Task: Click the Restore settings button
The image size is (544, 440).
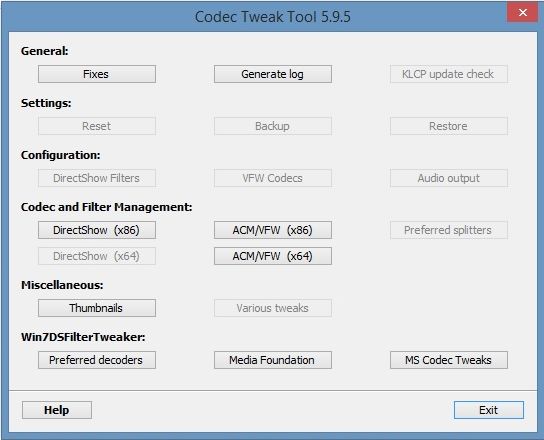Action: [449, 126]
